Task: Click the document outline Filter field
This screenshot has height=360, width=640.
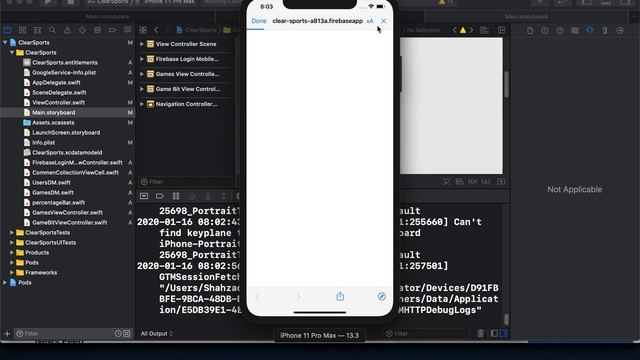Action: (x=186, y=182)
